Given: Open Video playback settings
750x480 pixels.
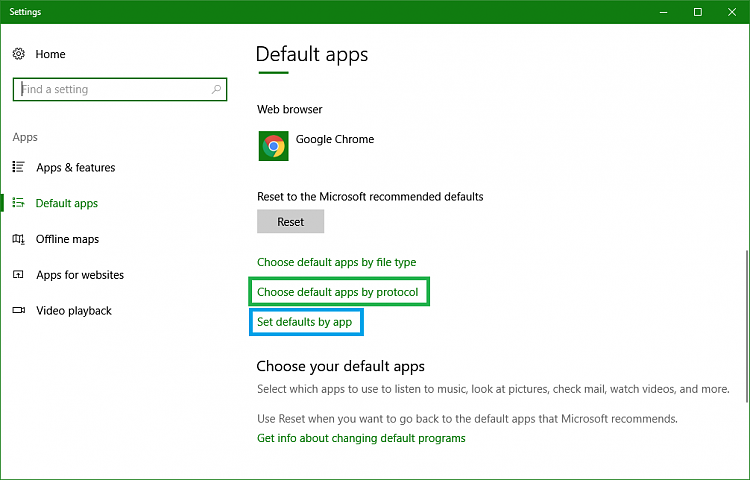Looking at the screenshot, I should pyautogui.click(x=74, y=311).
